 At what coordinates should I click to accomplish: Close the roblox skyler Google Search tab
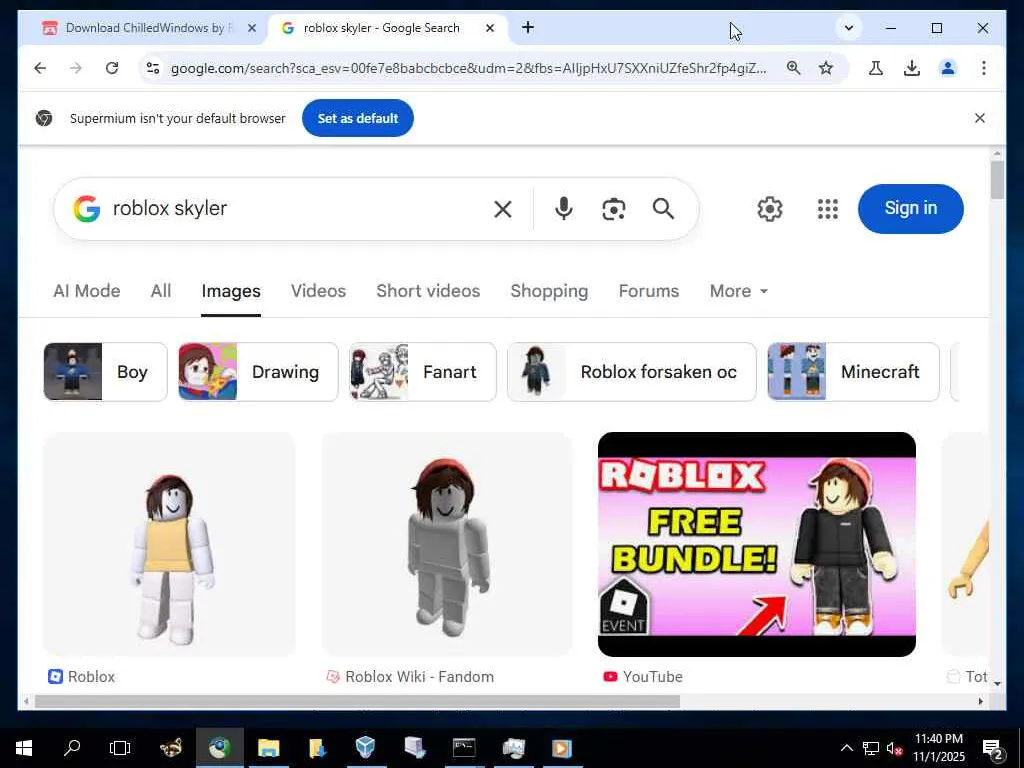[490, 28]
